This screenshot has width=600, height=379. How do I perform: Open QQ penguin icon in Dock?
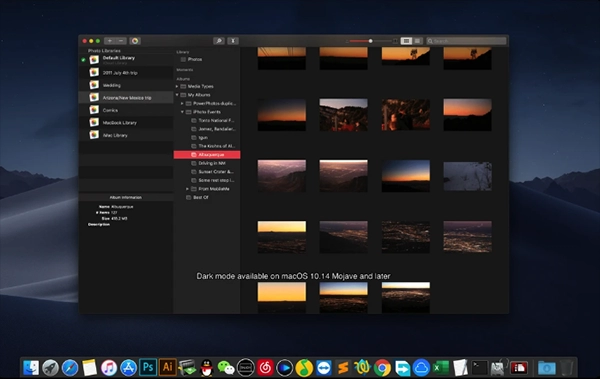(207, 368)
